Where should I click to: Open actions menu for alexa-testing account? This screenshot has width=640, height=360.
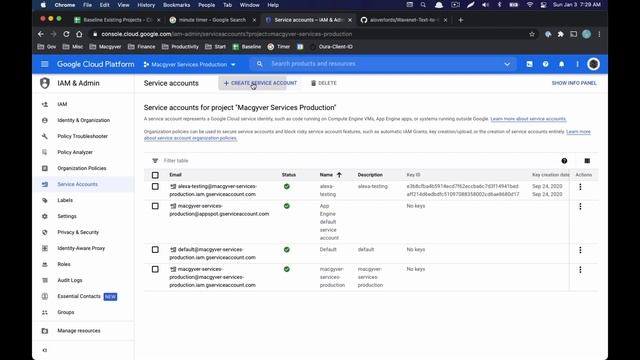[x=580, y=187]
